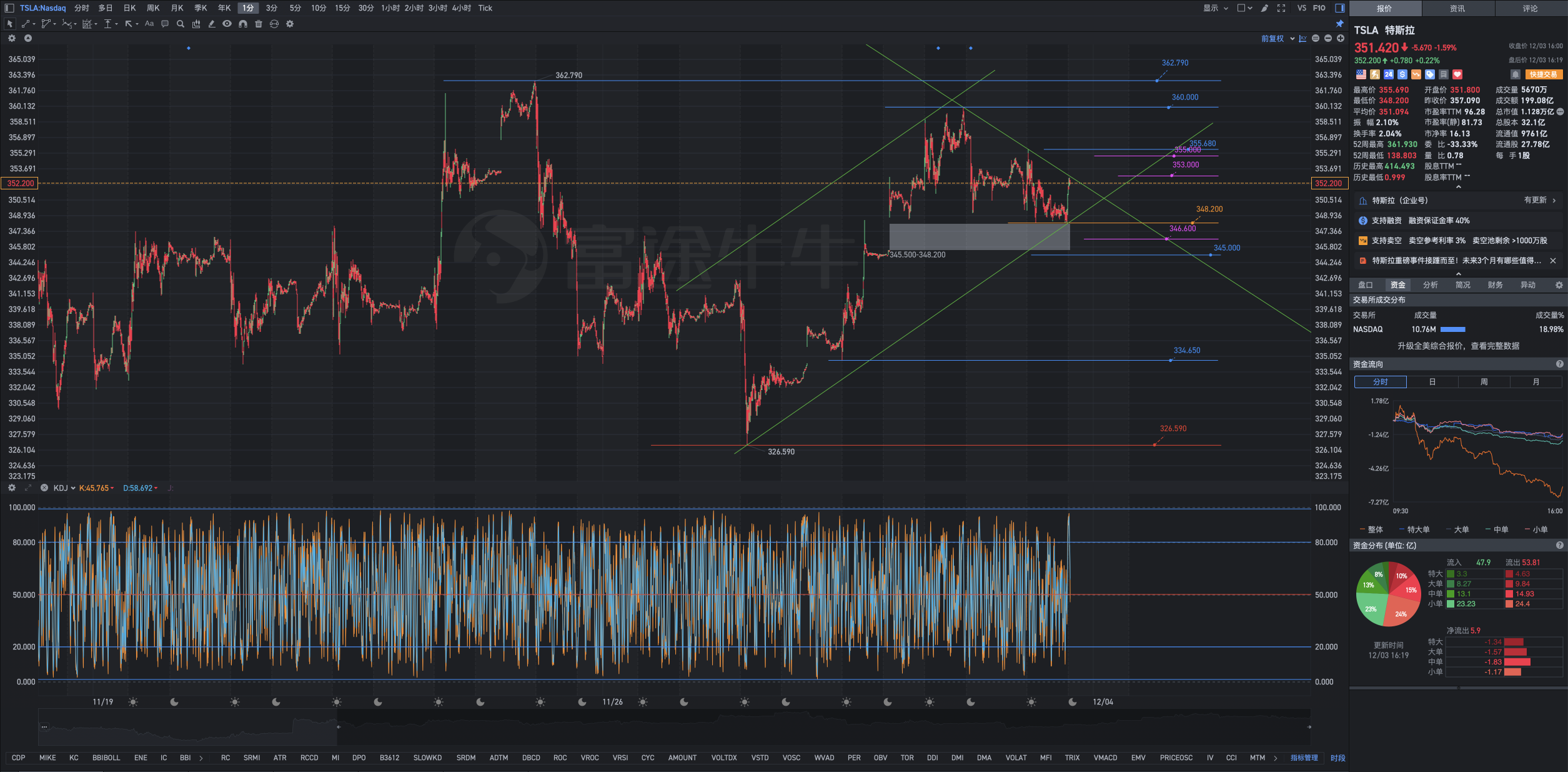The width and height of the screenshot is (1568, 772).
Task: Select the price range measure tool
Action: pyautogui.click(x=108, y=24)
